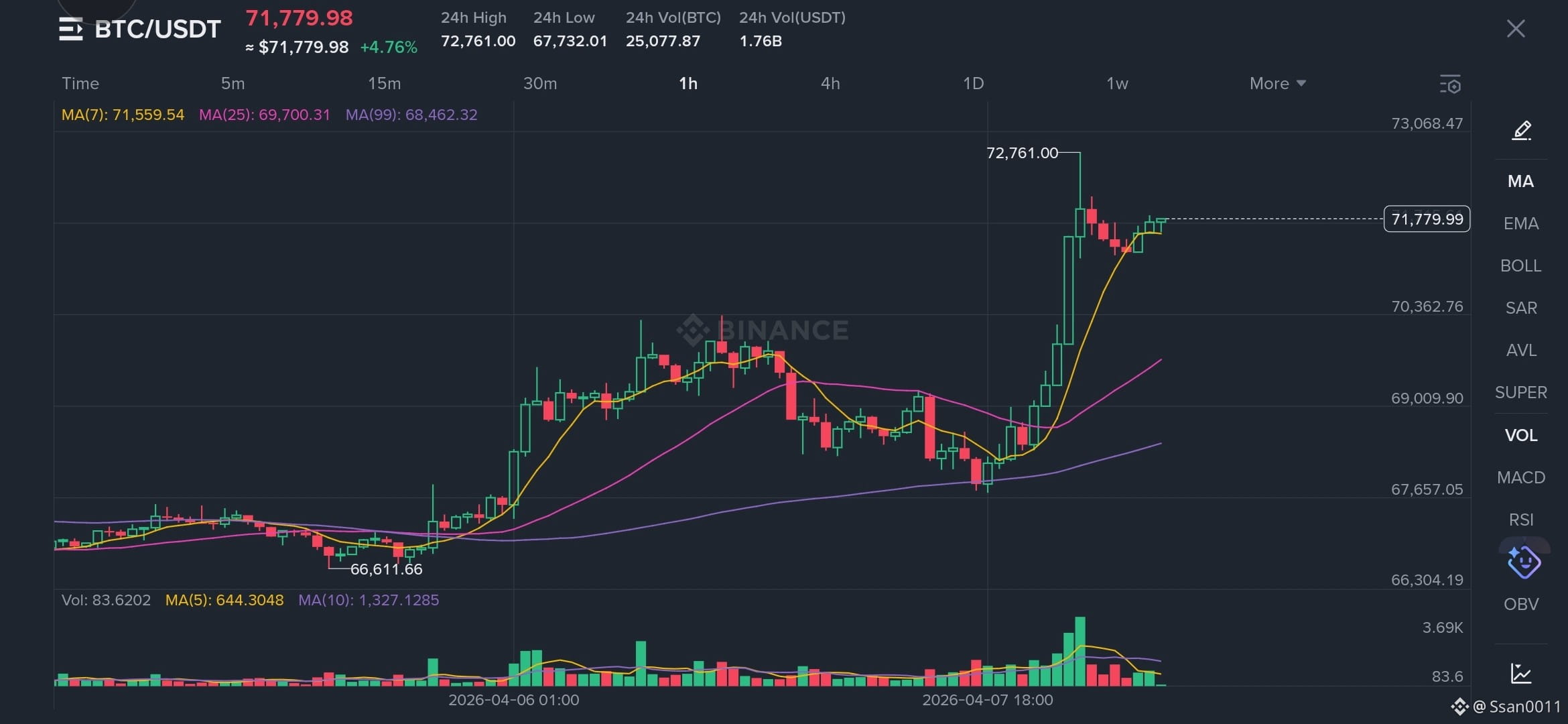The width and height of the screenshot is (1568, 724).
Task: Enable the RSI indicator
Action: click(x=1520, y=520)
